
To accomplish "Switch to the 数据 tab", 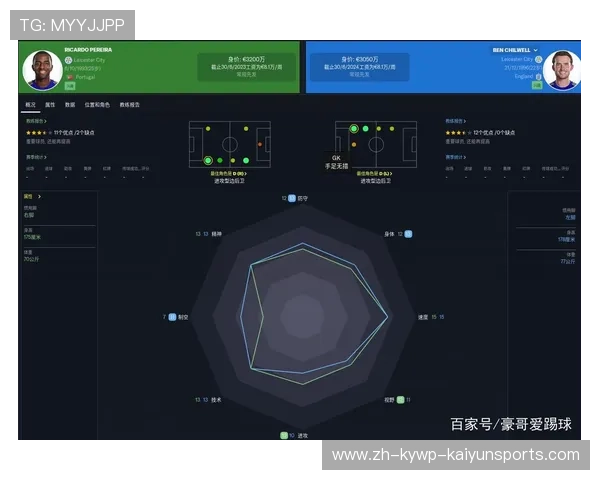I will click(70, 105).
